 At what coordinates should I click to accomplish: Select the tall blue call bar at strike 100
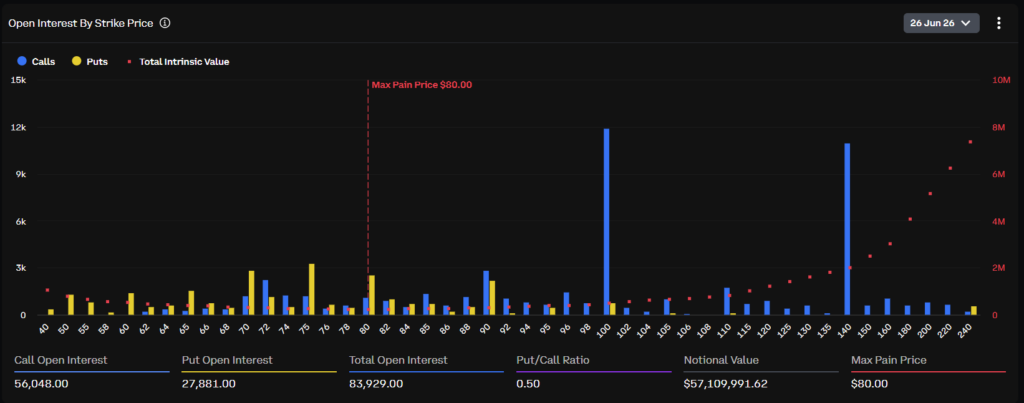click(x=606, y=222)
